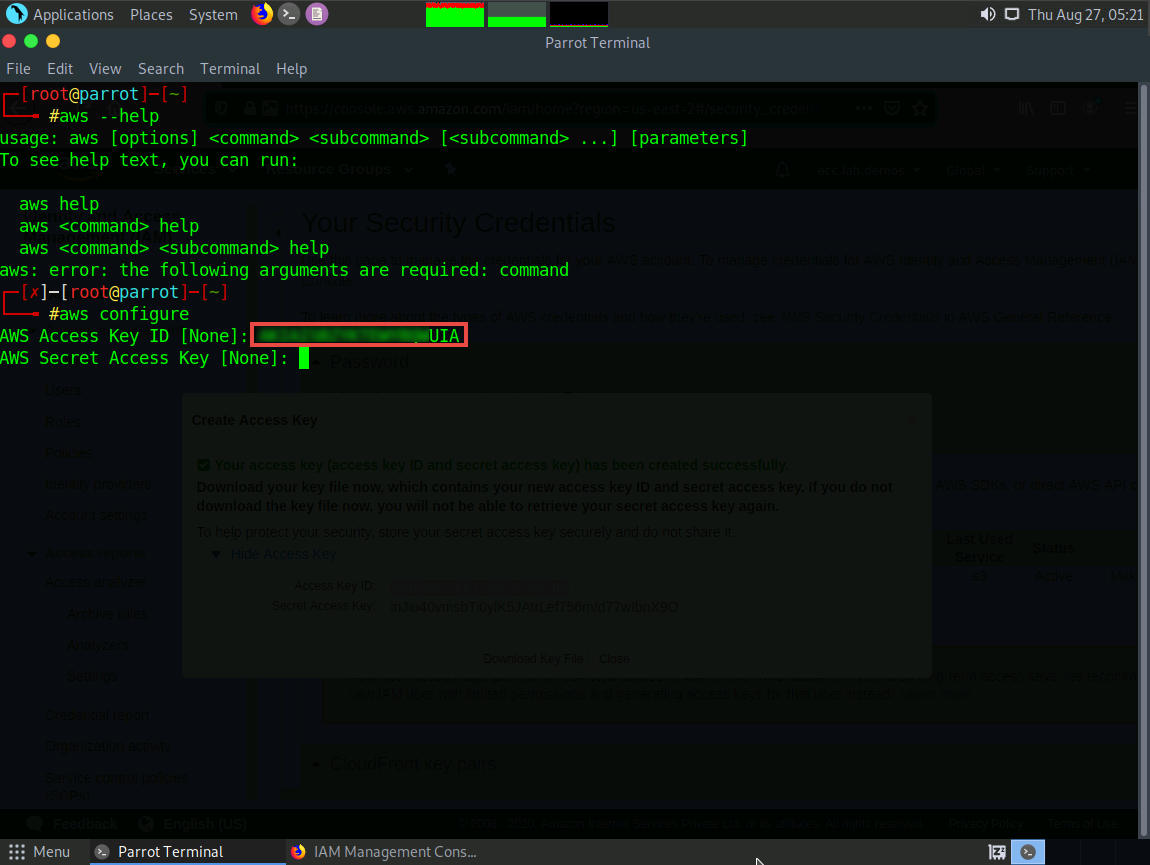Click the AWS Secret Access Key prompt cursor
Viewport: 1150px width, 865px height.
tap(303, 358)
